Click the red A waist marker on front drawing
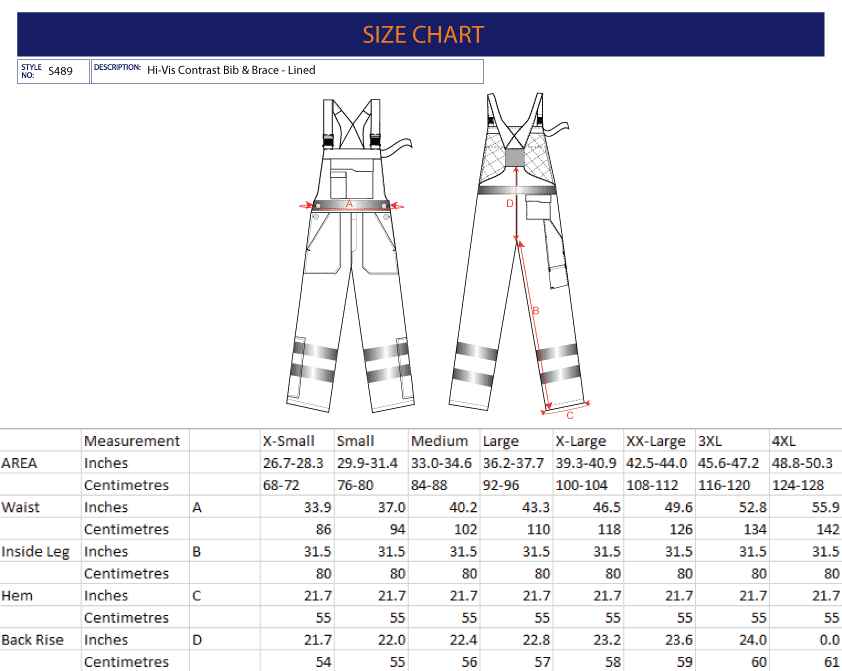This screenshot has height=671, width=842. tap(349, 203)
